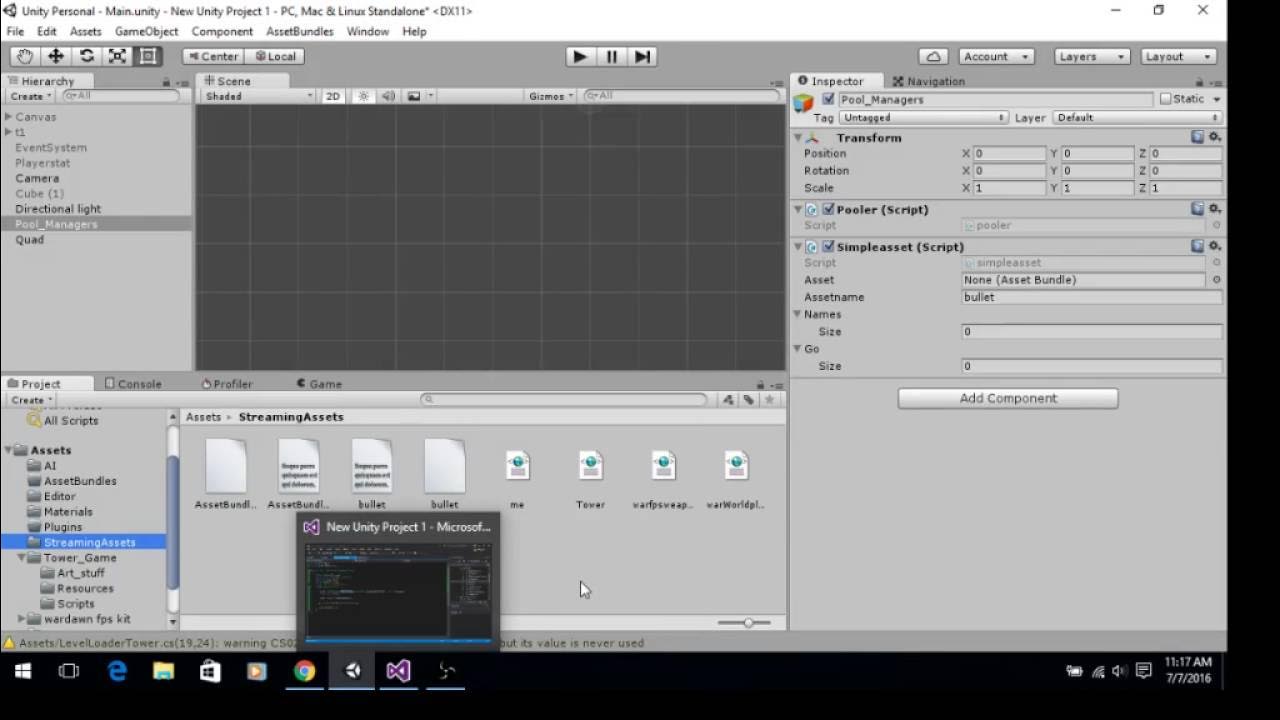Select the warfpsweap asset file
This screenshot has width=1280, height=720.
pyautogui.click(x=663, y=474)
